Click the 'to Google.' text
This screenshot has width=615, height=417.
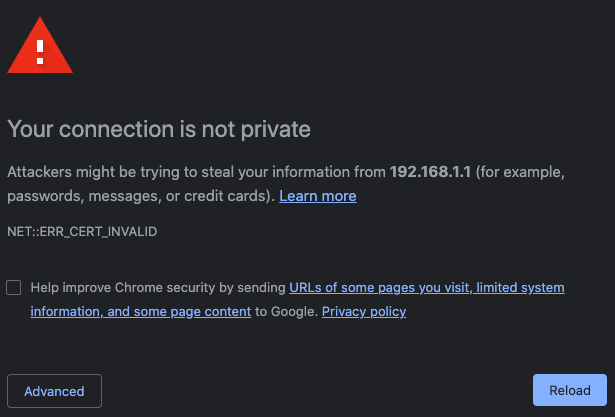(x=286, y=311)
